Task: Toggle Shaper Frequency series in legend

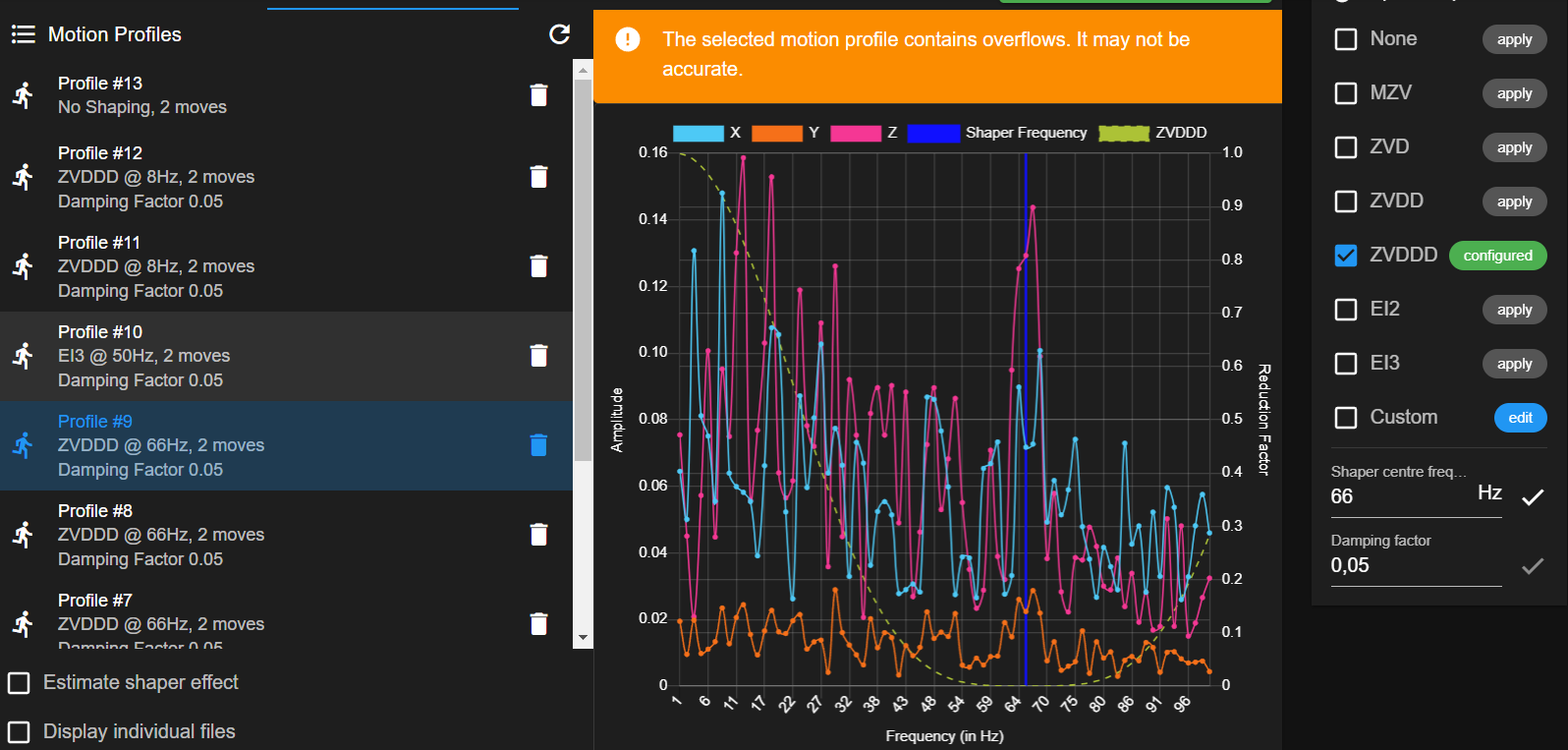Action: 997,133
